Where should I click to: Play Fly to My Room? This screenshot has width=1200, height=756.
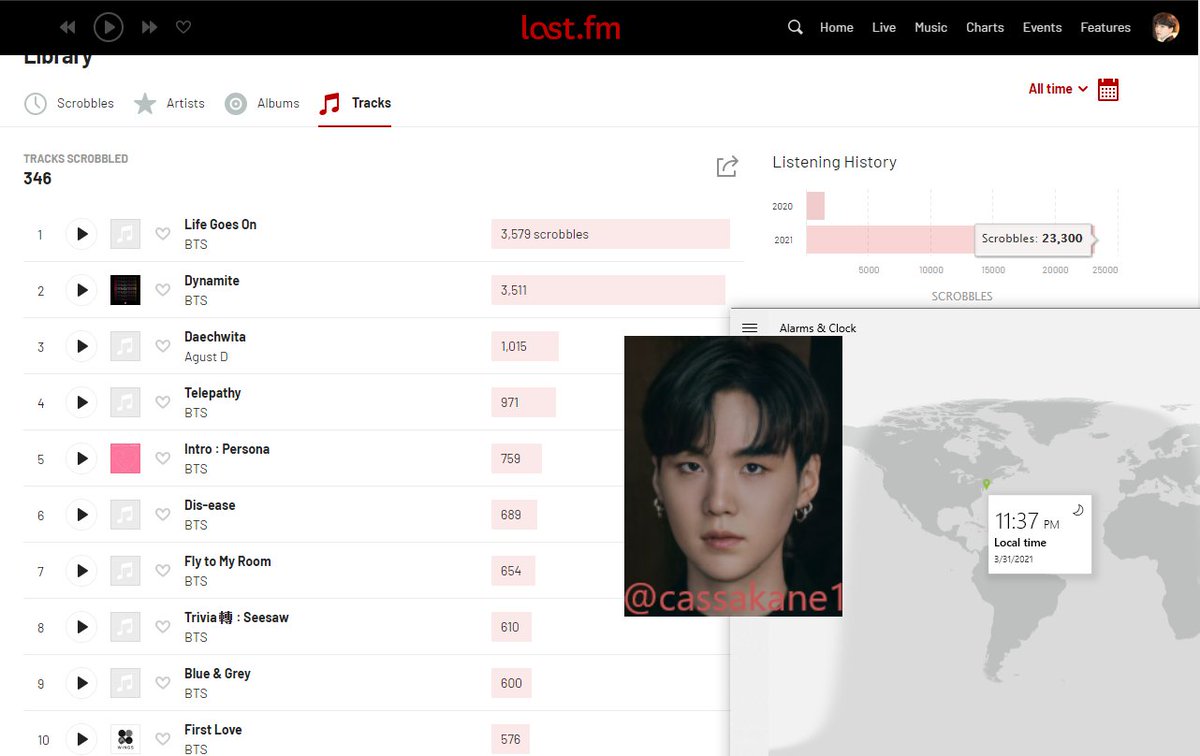click(x=81, y=570)
